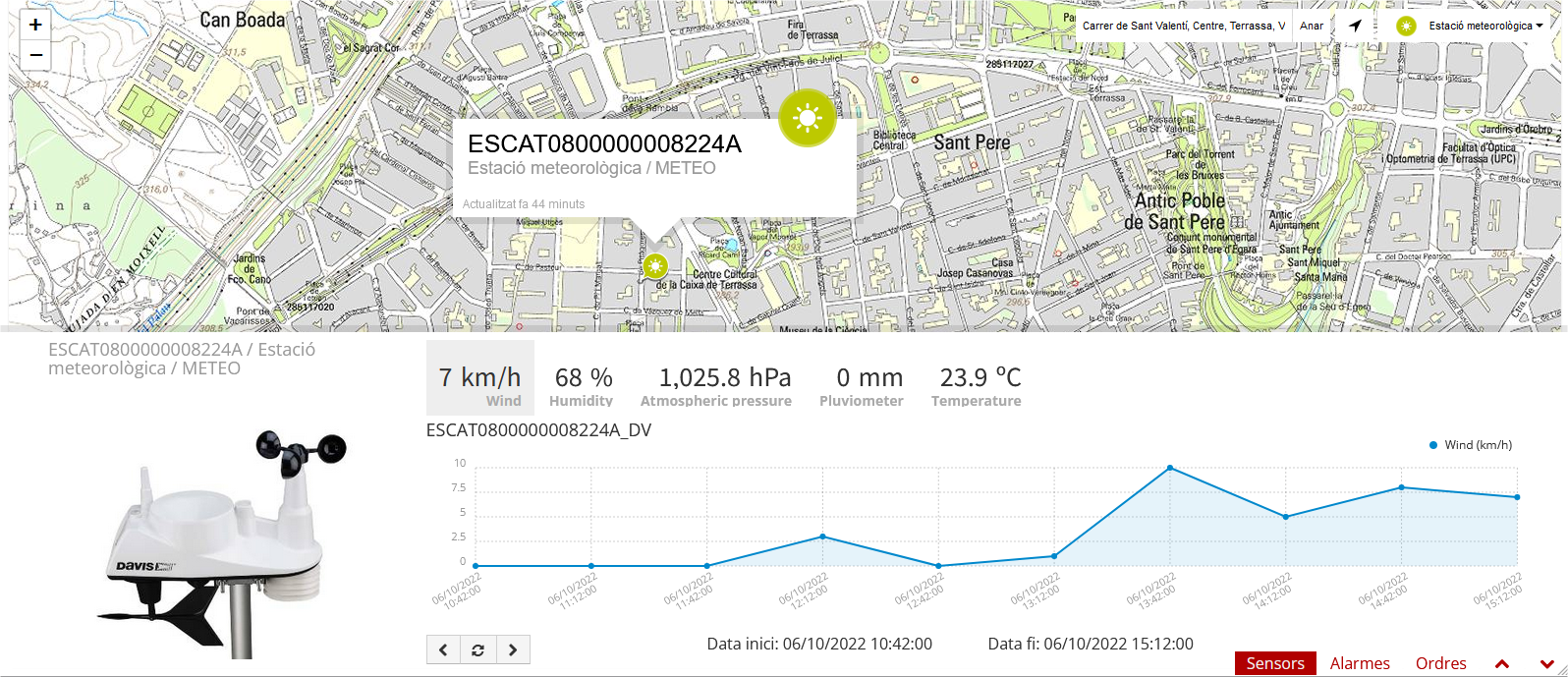
Task: Zoom in on the map
Action: click(35, 26)
